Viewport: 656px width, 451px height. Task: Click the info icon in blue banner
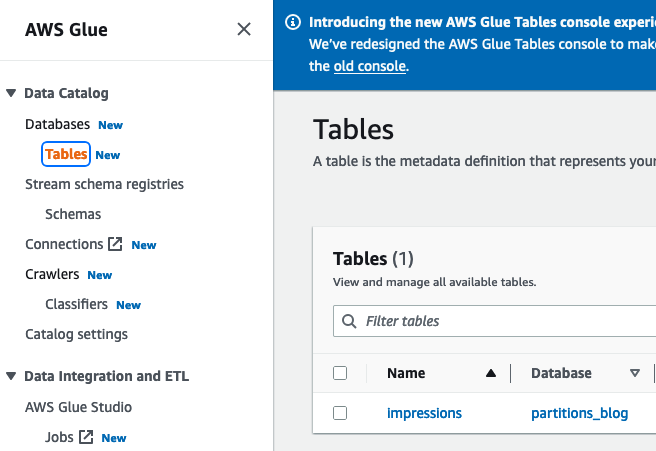293,22
